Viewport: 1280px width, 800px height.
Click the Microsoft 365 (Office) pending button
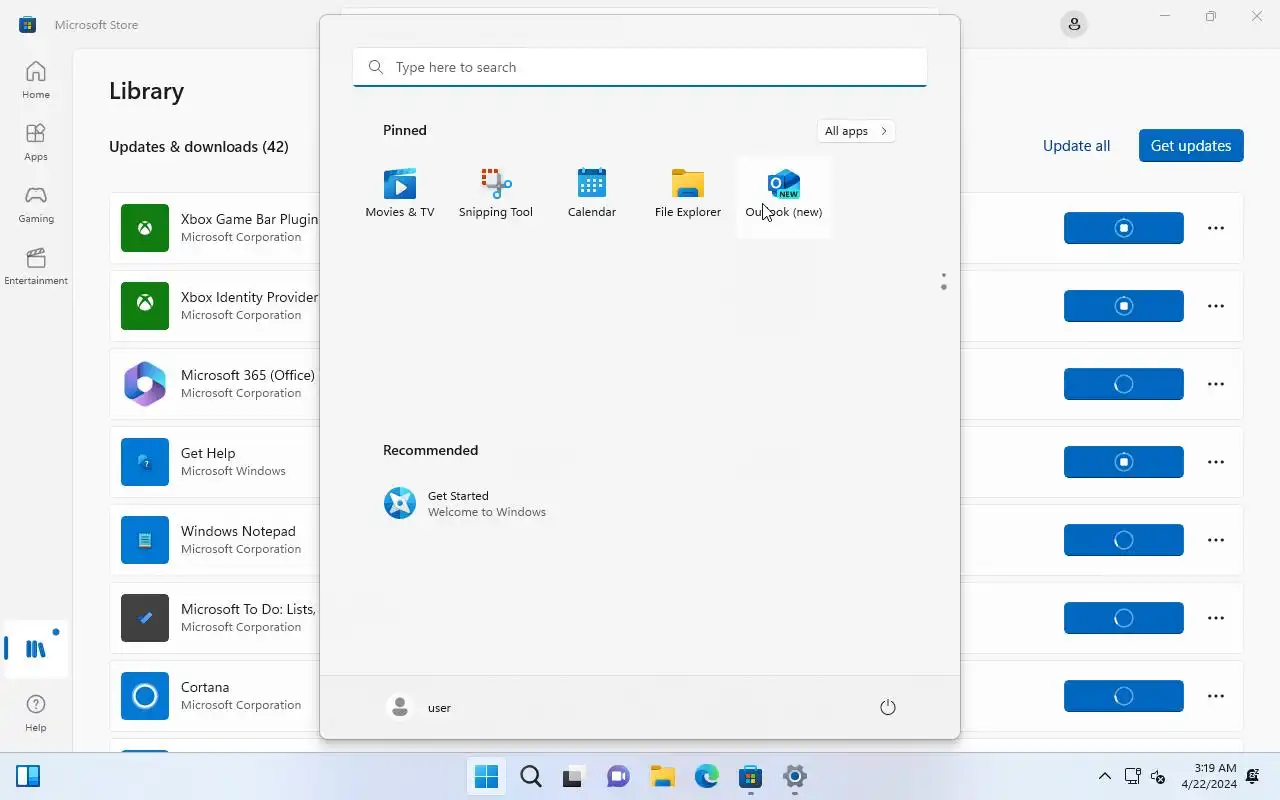[x=1124, y=384]
